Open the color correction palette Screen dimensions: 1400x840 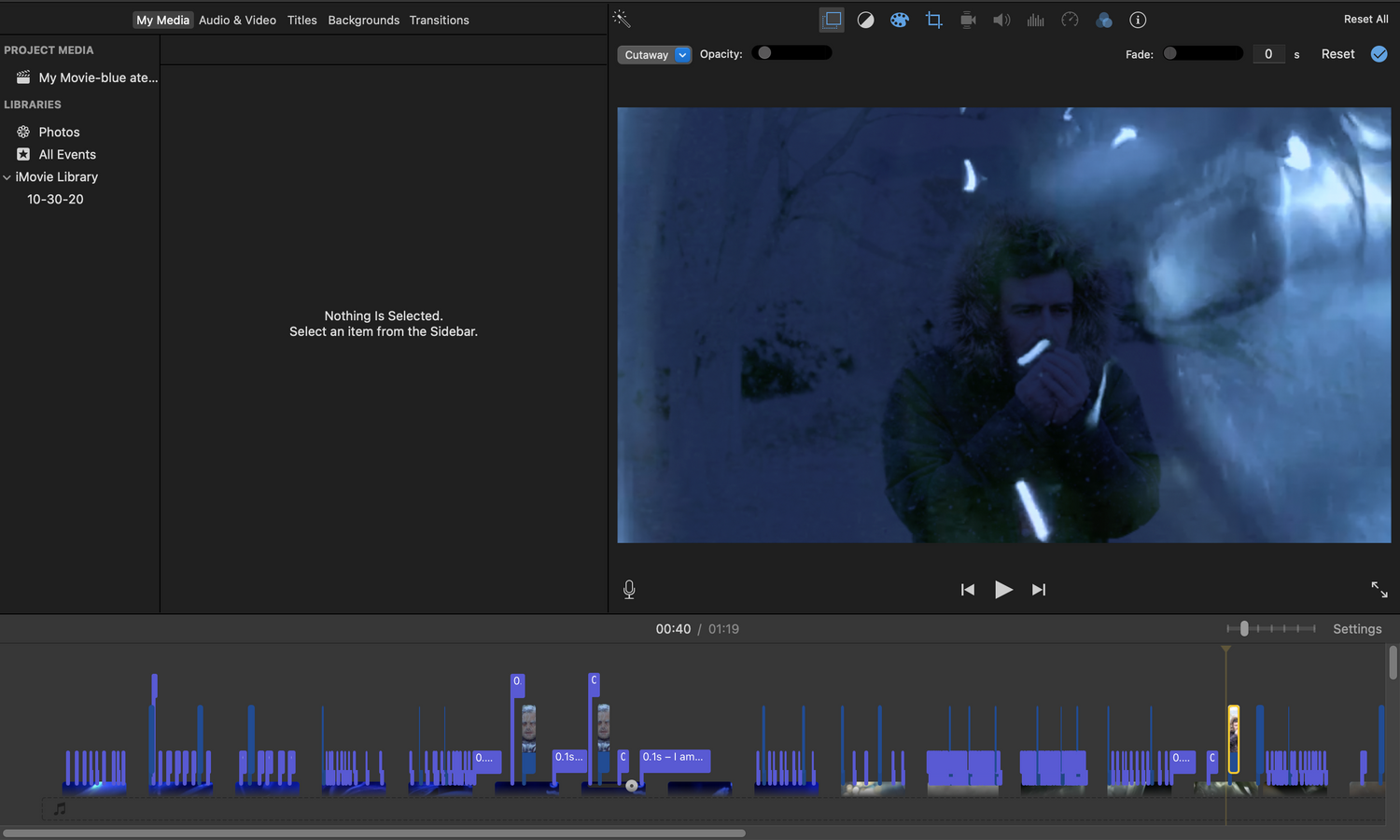click(900, 20)
